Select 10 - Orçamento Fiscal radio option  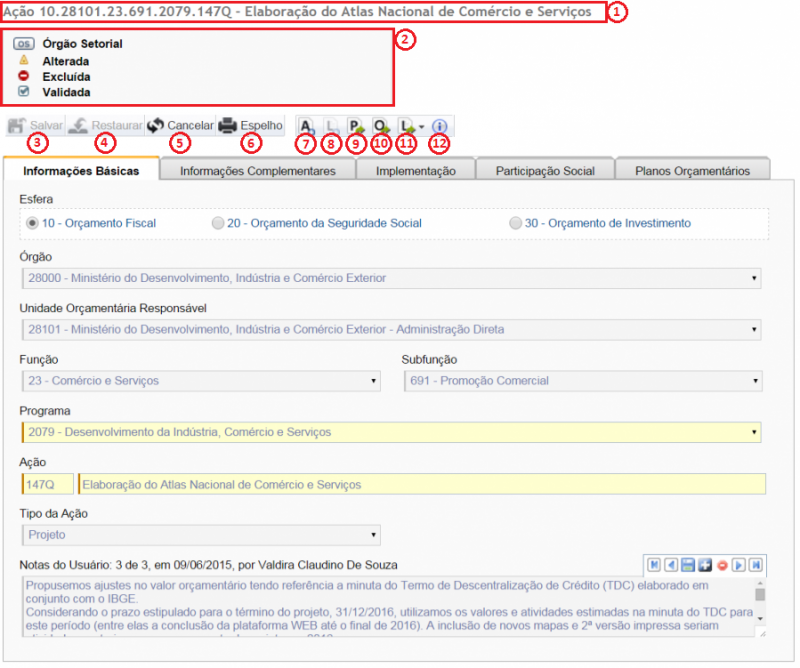point(34,223)
